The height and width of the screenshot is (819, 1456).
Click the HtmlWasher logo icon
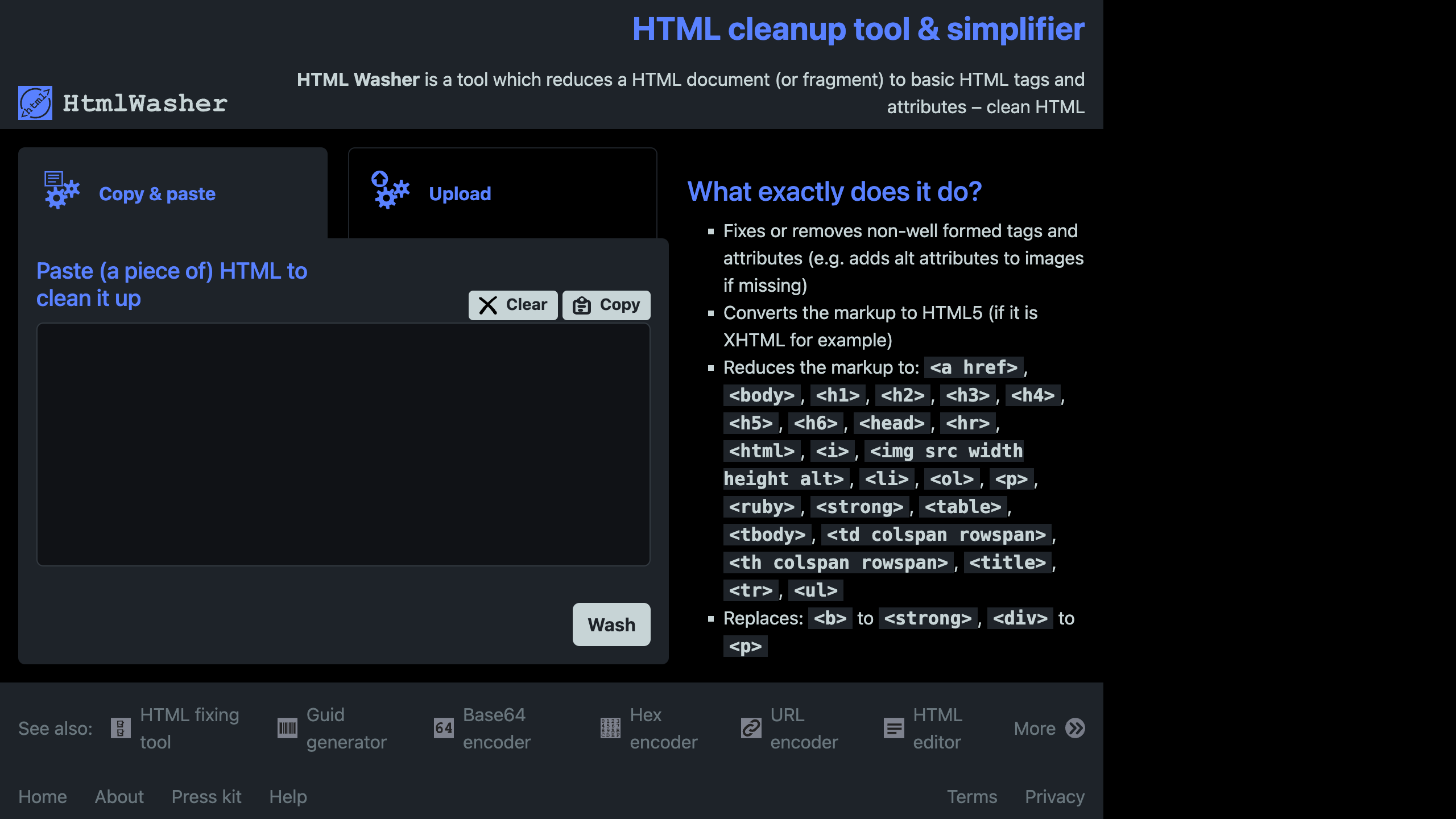coord(35,103)
